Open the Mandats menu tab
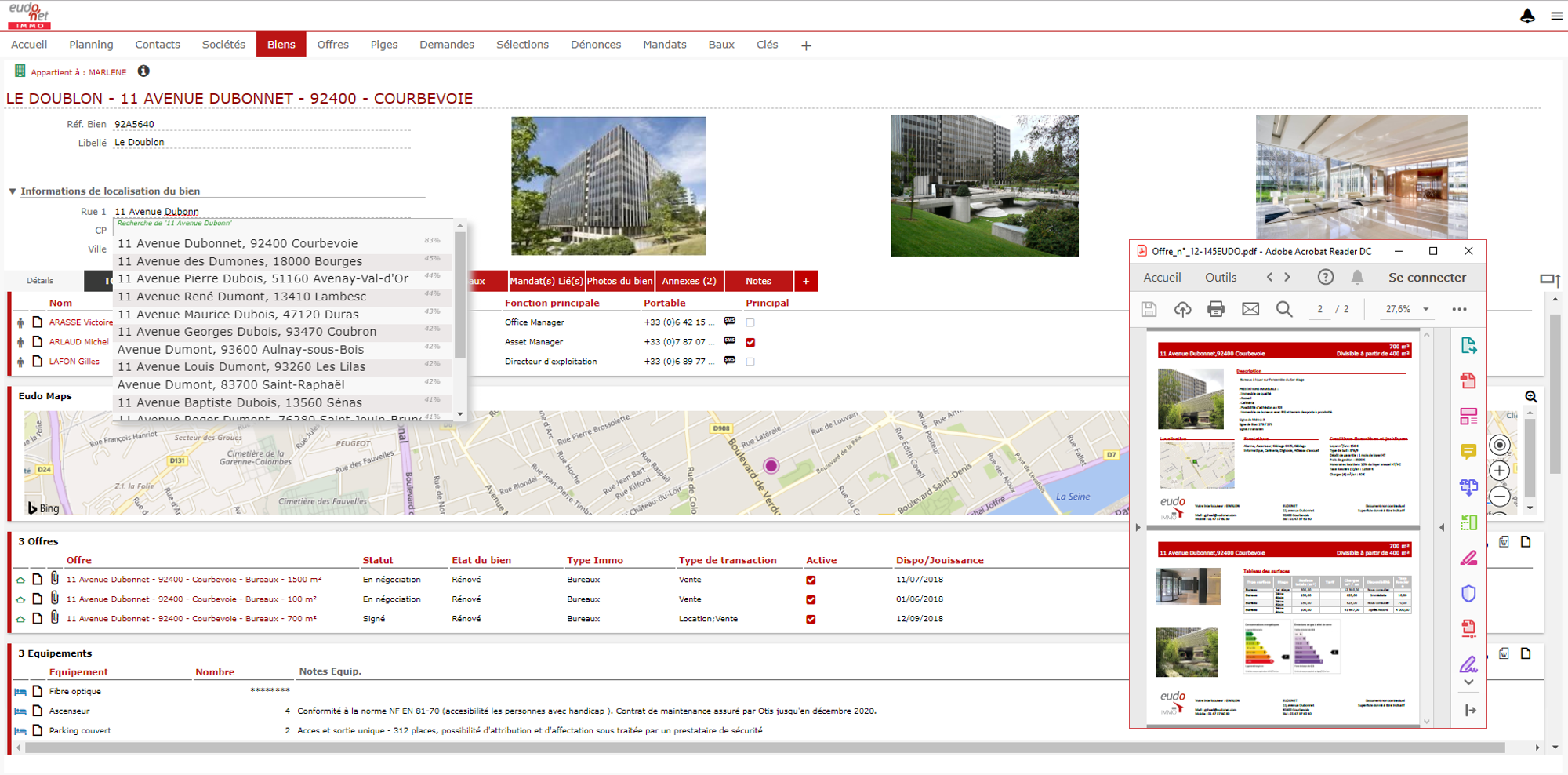This screenshot has width=1568, height=775. [x=665, y=45]
